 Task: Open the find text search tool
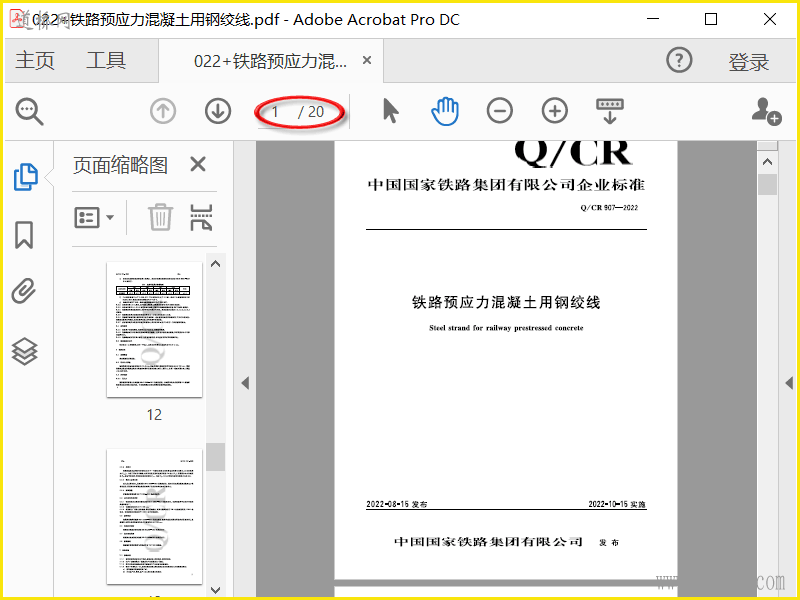click(29, 111)
